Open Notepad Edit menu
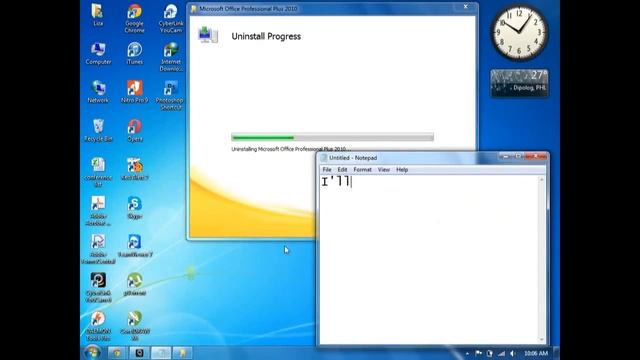This screenshot has width=640, height=360. 342,169
